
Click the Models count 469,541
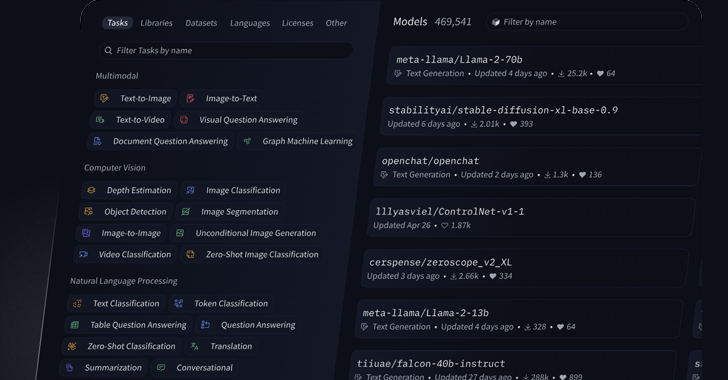(x=453, y=22)
